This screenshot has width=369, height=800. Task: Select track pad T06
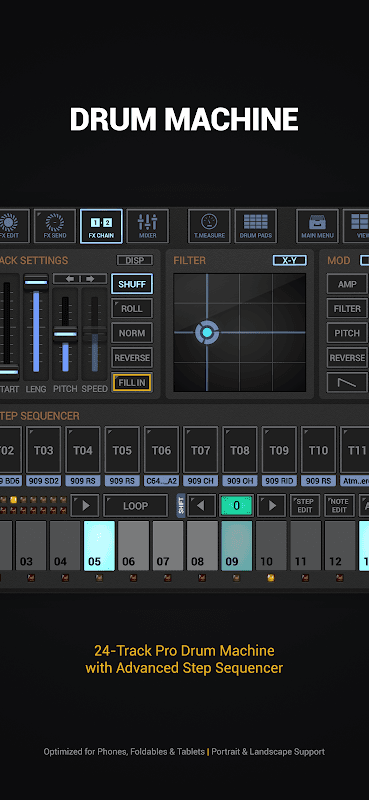click(161, 450)
